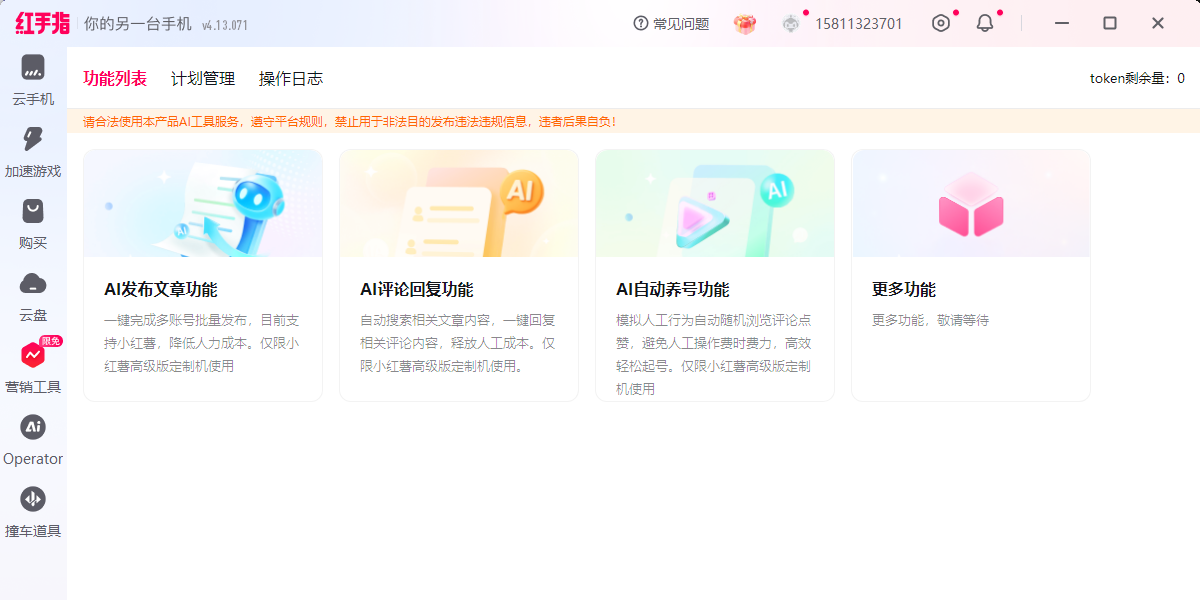
Task: Close the 红手指 window
Action: pyautogui.click(x=1158, y=23)
